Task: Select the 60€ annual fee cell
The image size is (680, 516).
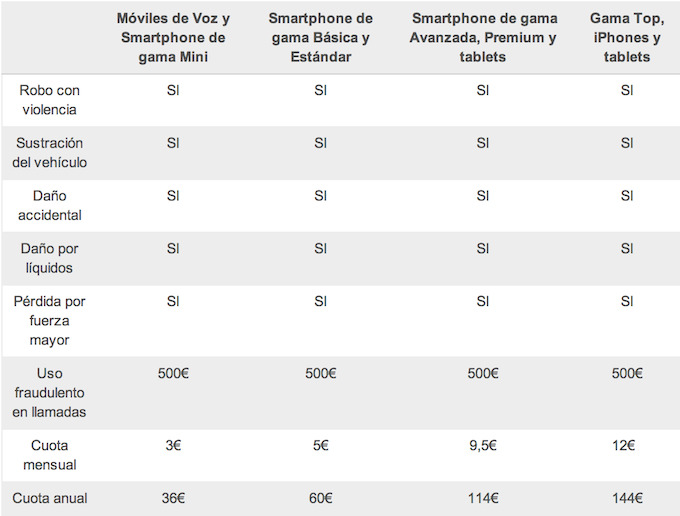Action: pos(320,498)
